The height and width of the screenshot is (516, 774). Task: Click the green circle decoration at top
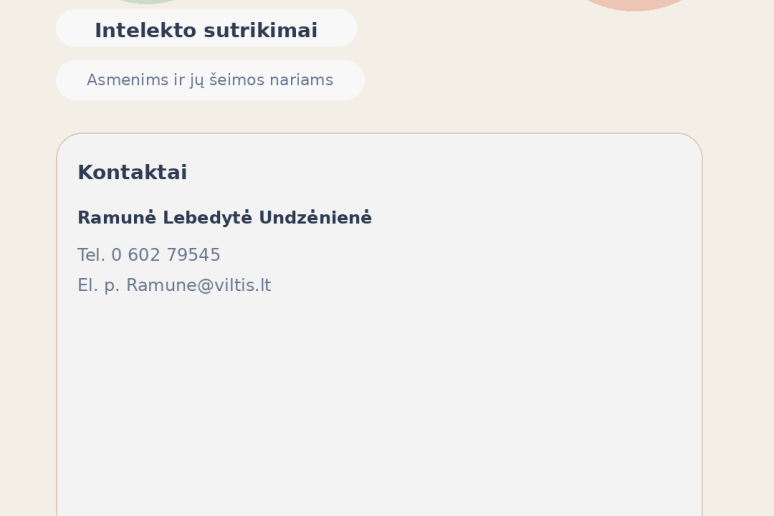pos(146,2)
